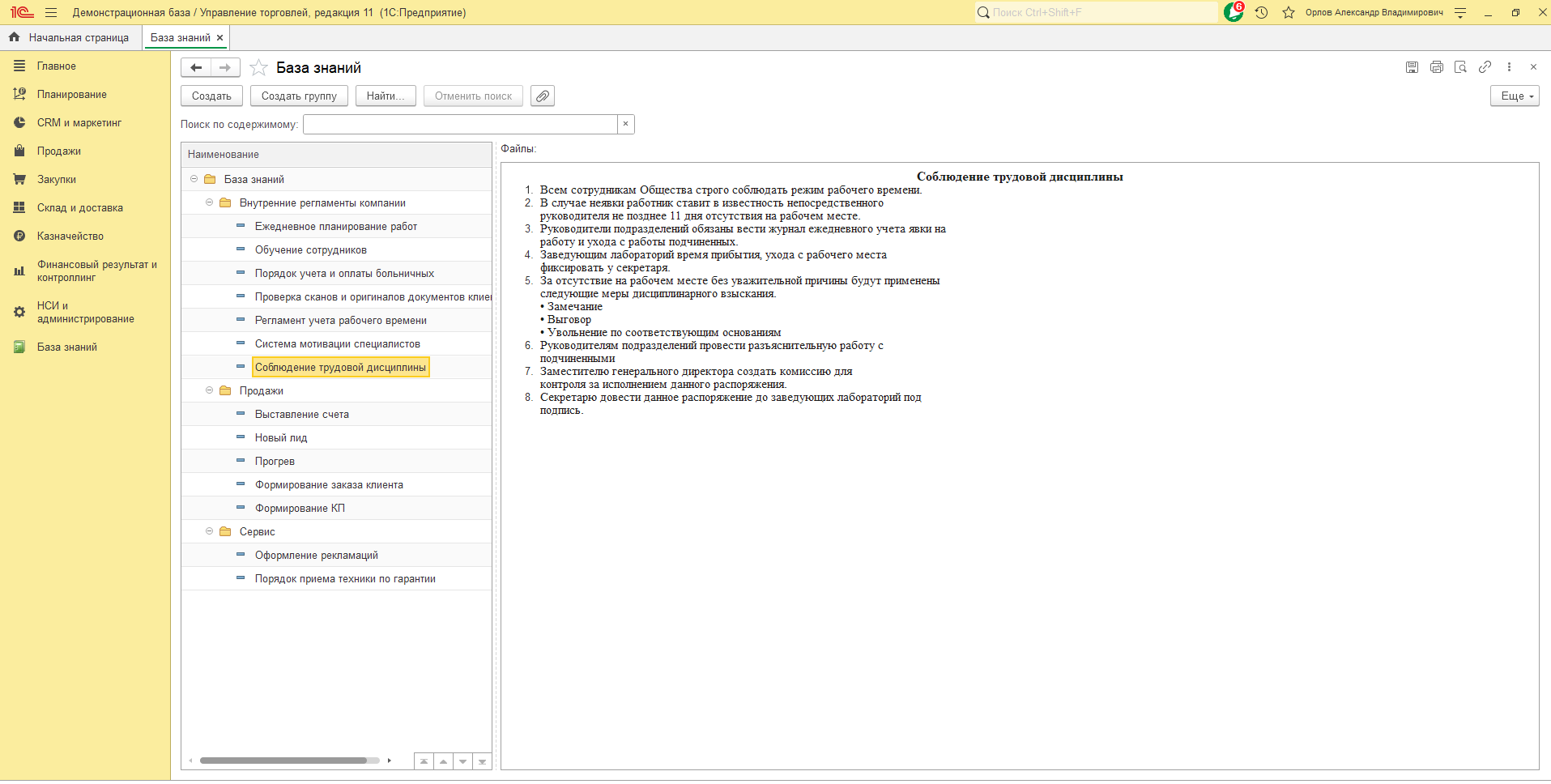Open the three-dots more actions icon
The image size is (1551, 784).
1509,67
